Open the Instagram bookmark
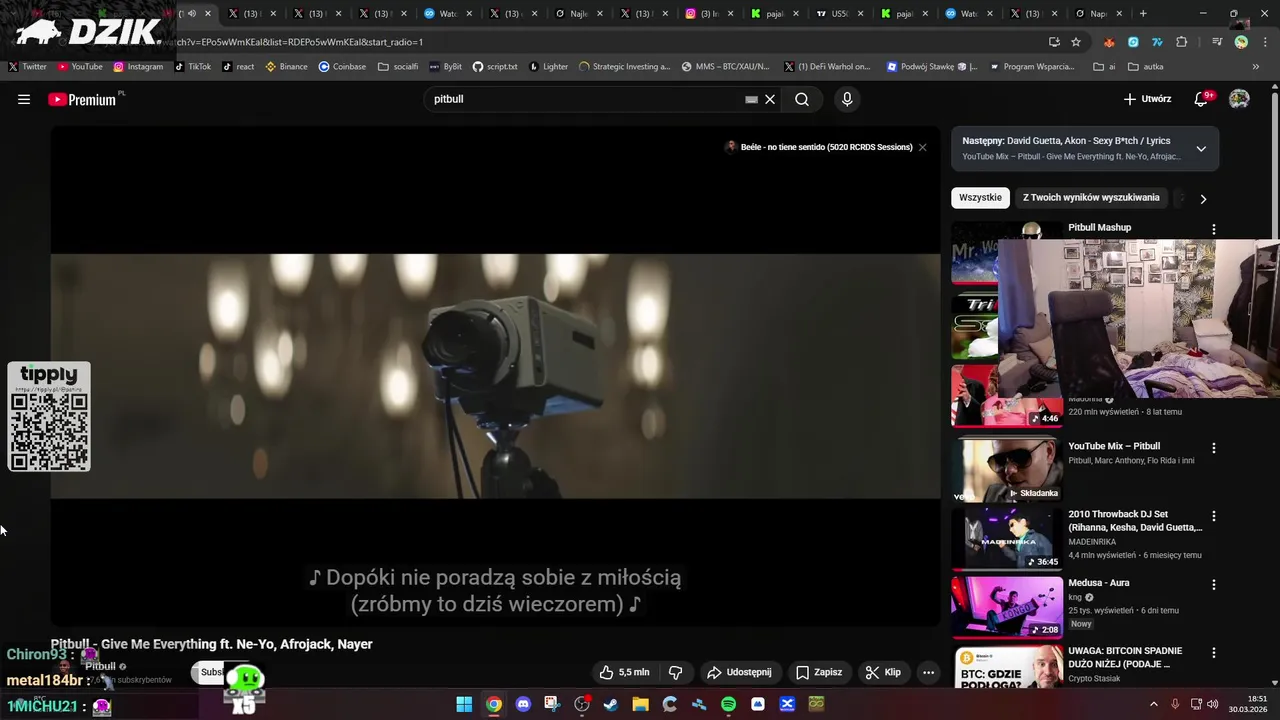The height and width of the screenshot is (720, 1280). 138,66
